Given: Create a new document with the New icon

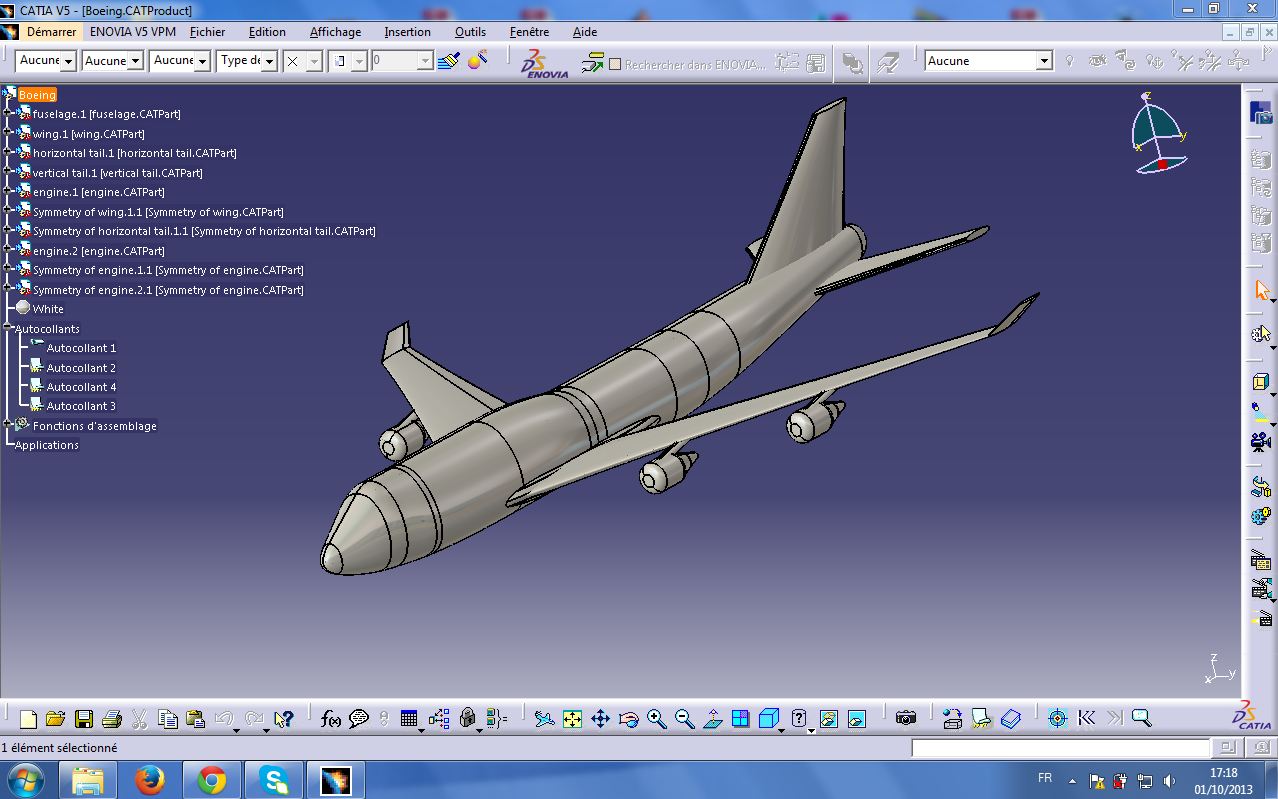Looking at the screenshot, I should [x=28, y=718].
